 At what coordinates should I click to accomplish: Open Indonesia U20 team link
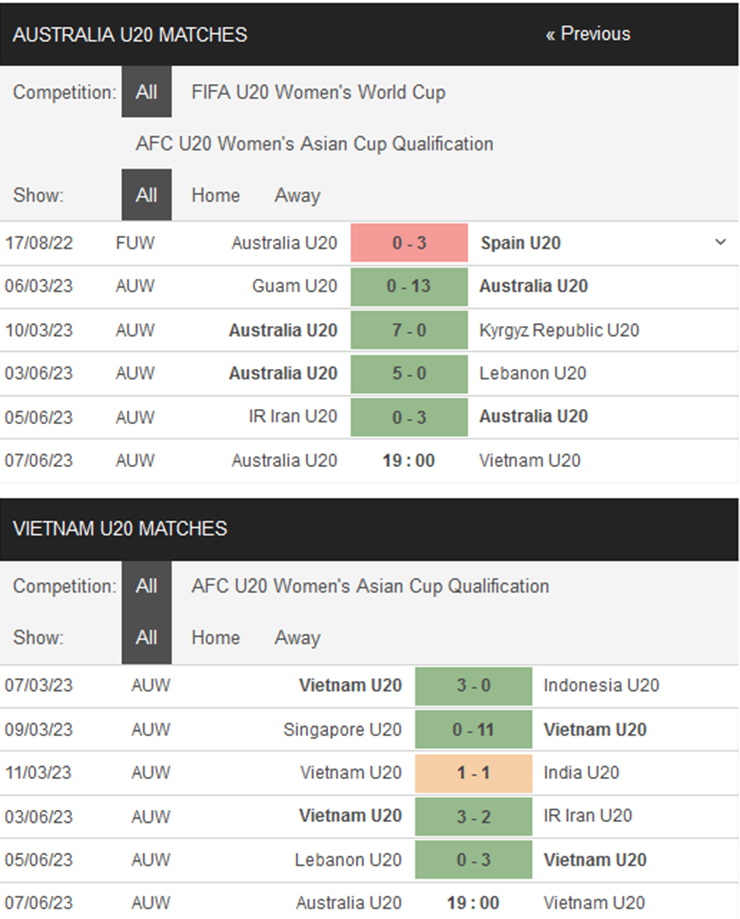pyautogui.click(x=601, y=685)
